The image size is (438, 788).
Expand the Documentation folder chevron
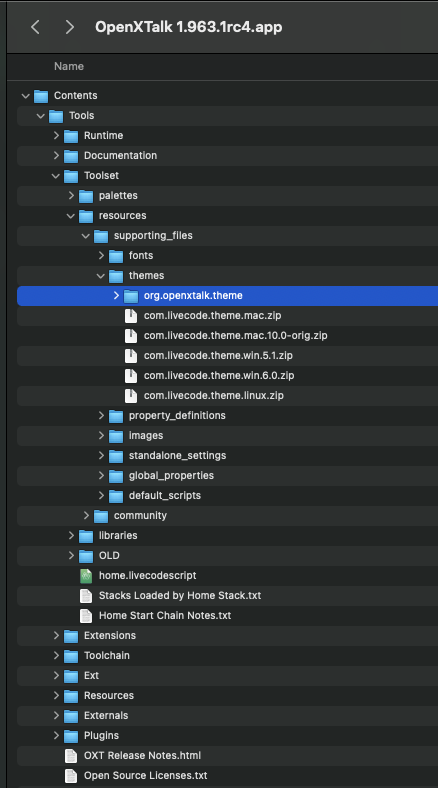(56, 156)
